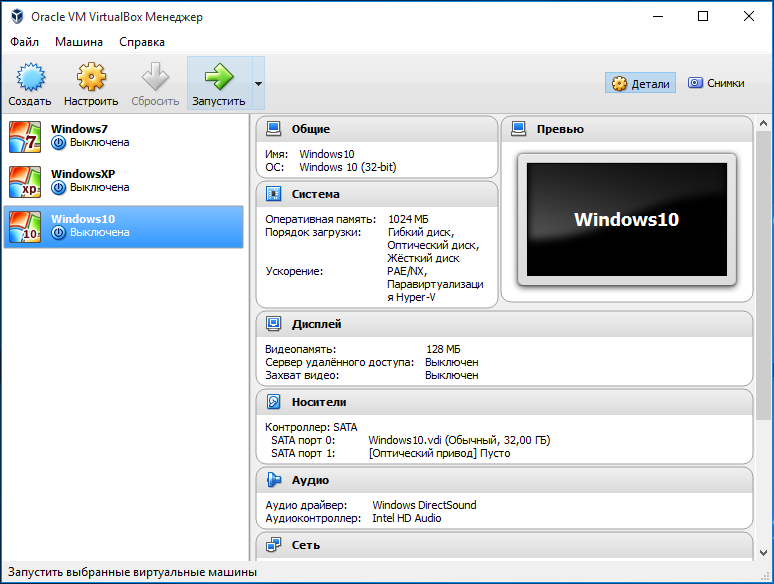Toggle the Детали view button
Image resolution: width=774 pixels, height=584 pixels.
[x=640, y=83]
